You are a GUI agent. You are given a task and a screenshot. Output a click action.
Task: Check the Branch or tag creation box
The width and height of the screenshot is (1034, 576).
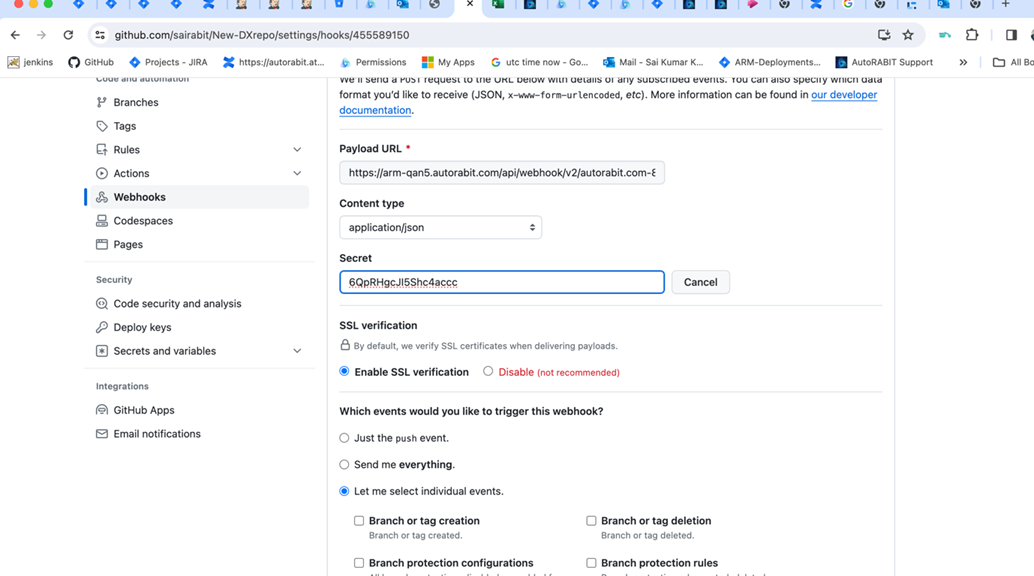pos(359,521)
